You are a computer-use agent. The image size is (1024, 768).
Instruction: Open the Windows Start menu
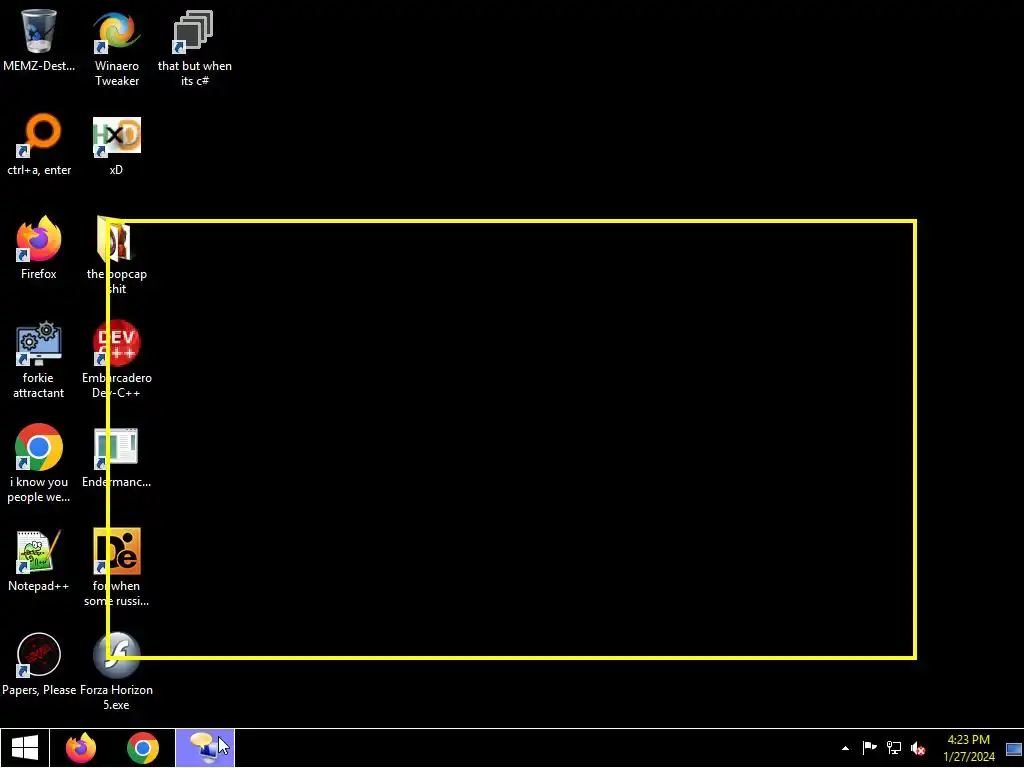click(25, 748)
